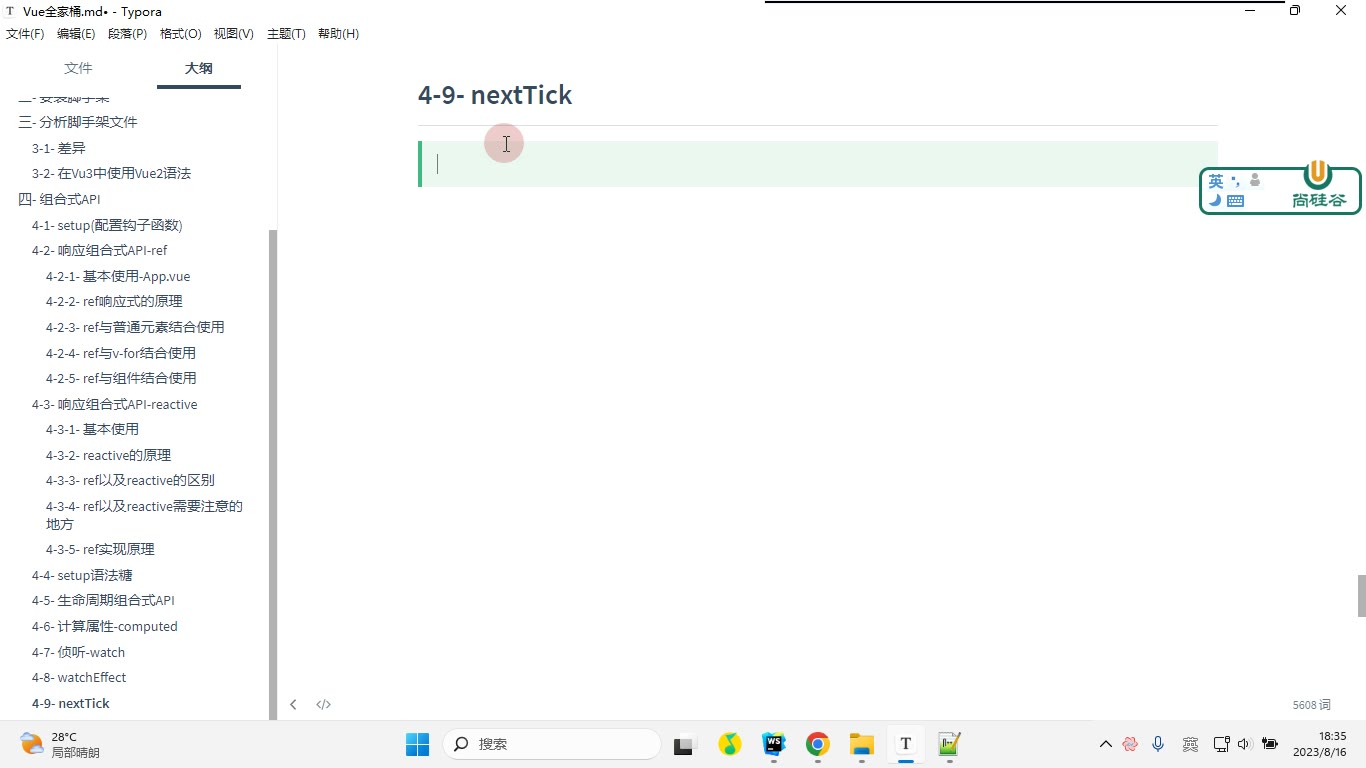Open the Windows Start menu
This screenshot has height=768, width=1366.
(x=417, y=744)
